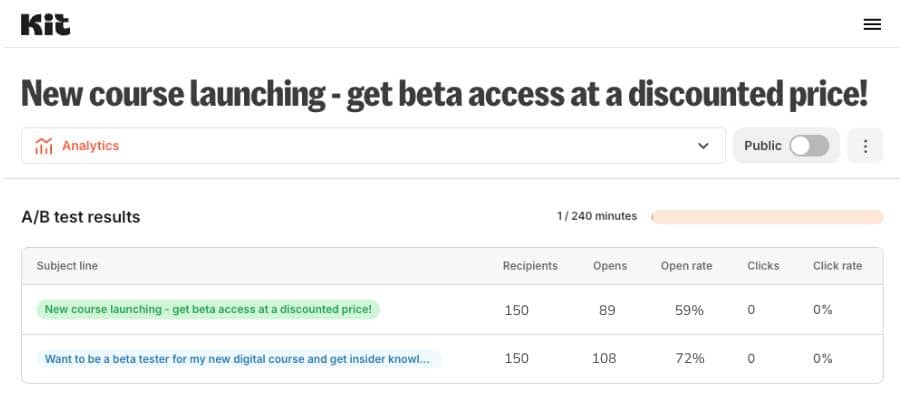Click the 72% open rate value
Screen dimensions: 900x400
[689, 359]
